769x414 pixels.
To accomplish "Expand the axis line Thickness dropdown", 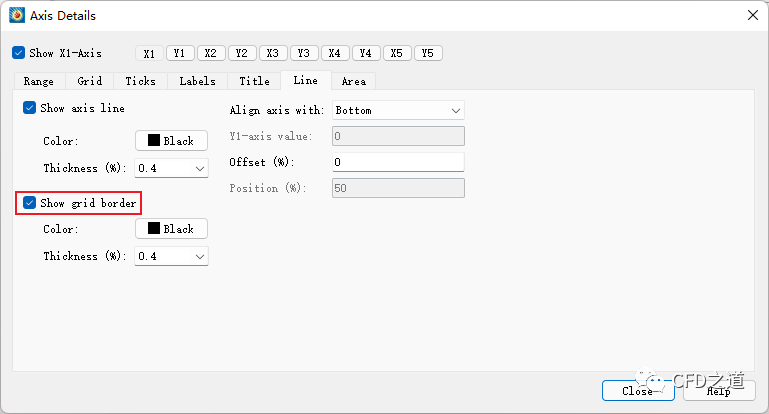I will pos(171,168).
